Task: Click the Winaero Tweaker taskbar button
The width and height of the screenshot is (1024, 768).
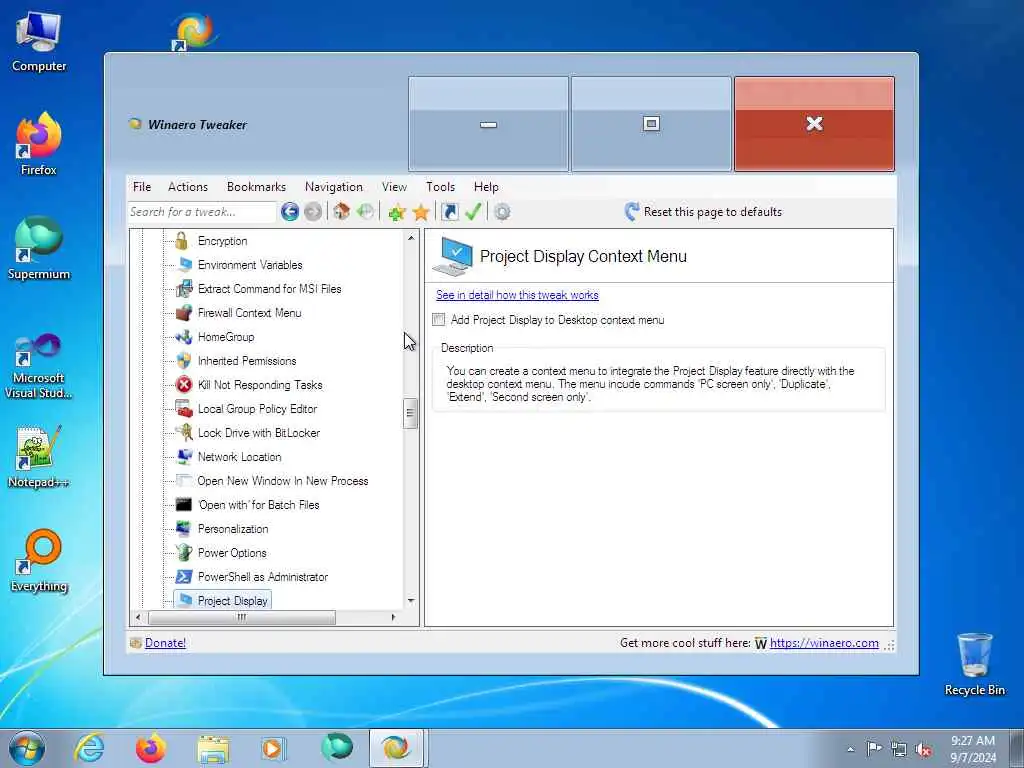Action: tap(396, 748)
